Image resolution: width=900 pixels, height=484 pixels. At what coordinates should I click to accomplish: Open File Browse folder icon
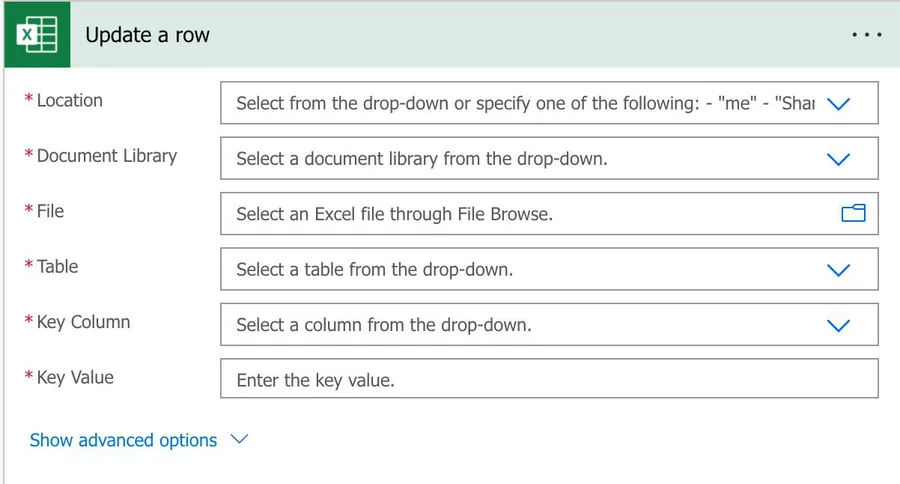coord(852,213)
